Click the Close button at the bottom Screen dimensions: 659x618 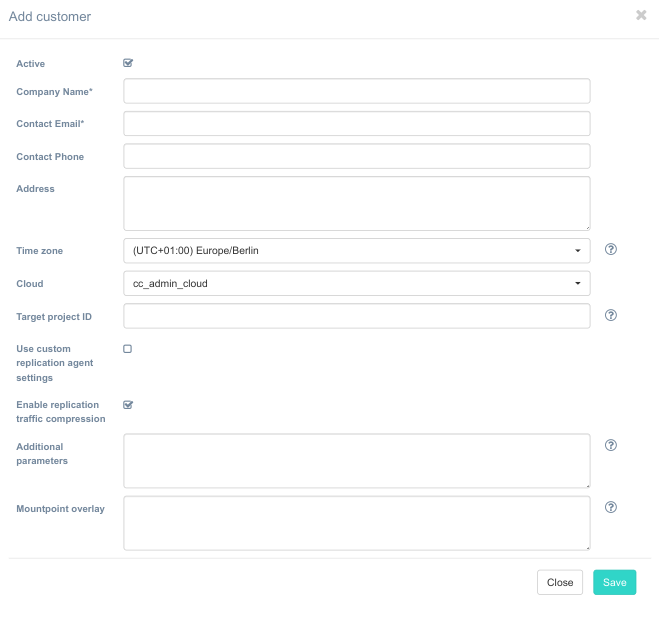[559, 583]
